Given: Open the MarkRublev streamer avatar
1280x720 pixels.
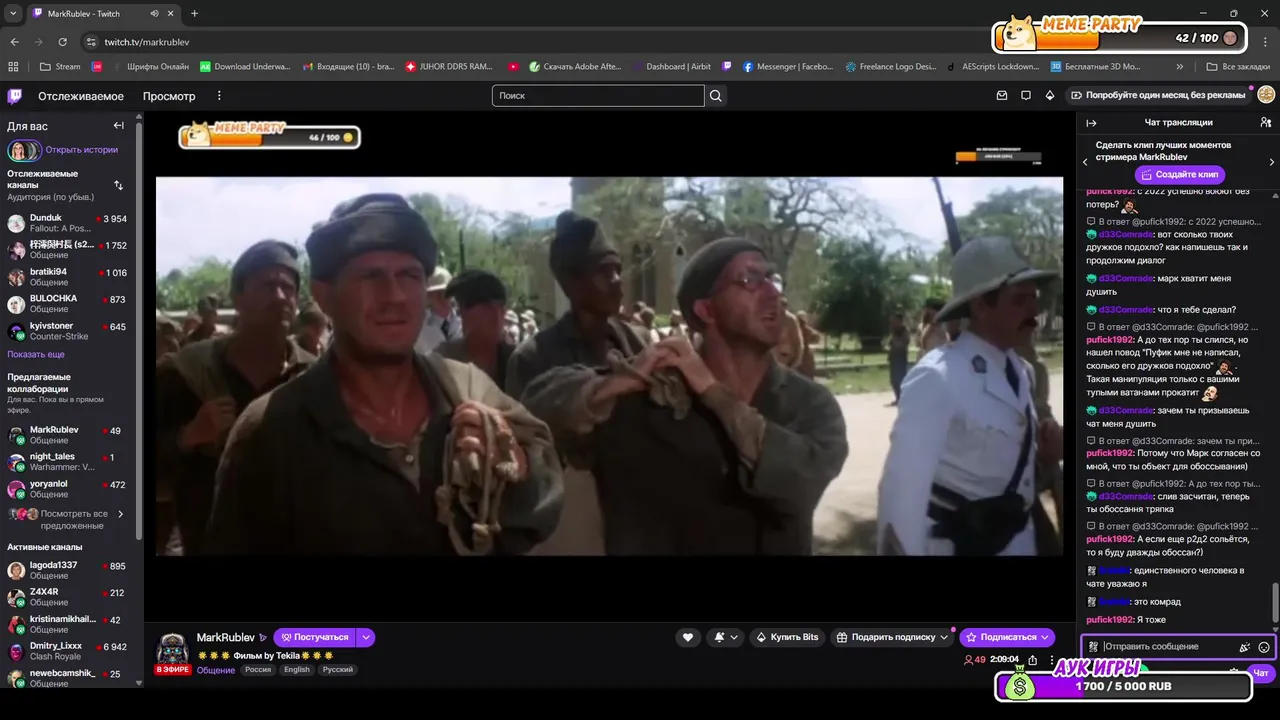Looking at the screenshot, I should pyautogui.click(x=172, y=648).
